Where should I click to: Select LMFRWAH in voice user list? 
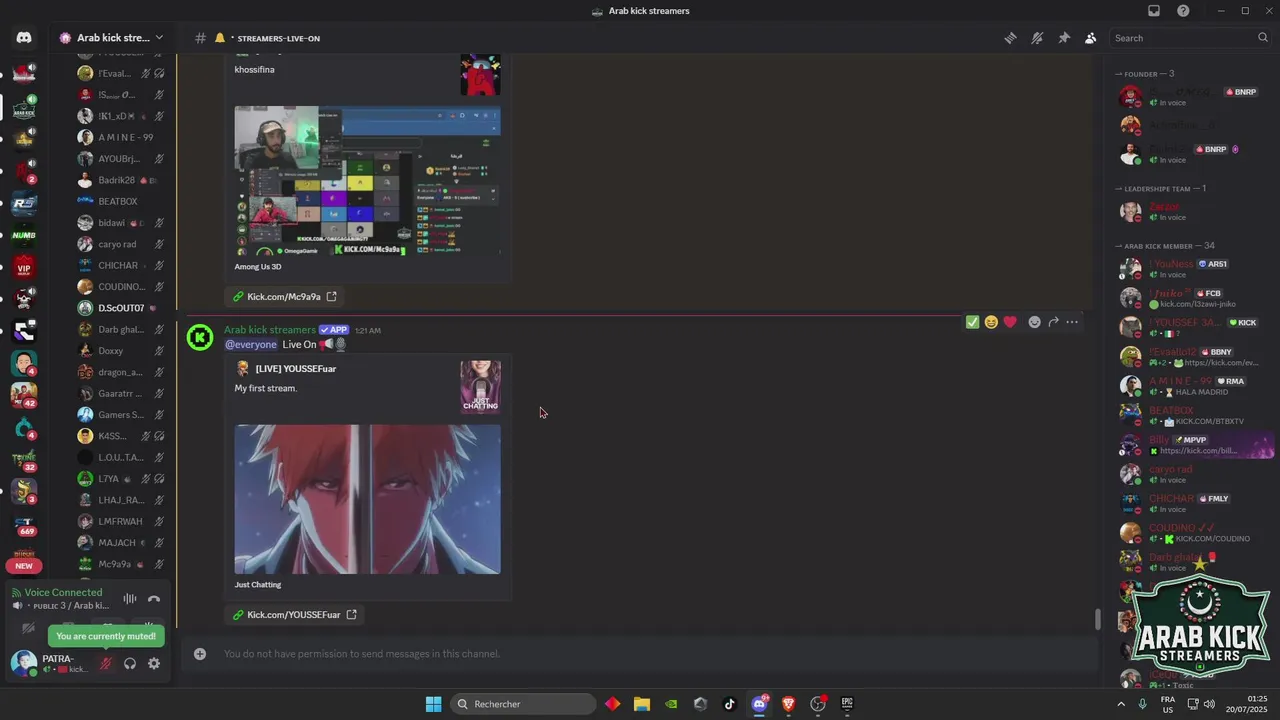tap(121, 521)
